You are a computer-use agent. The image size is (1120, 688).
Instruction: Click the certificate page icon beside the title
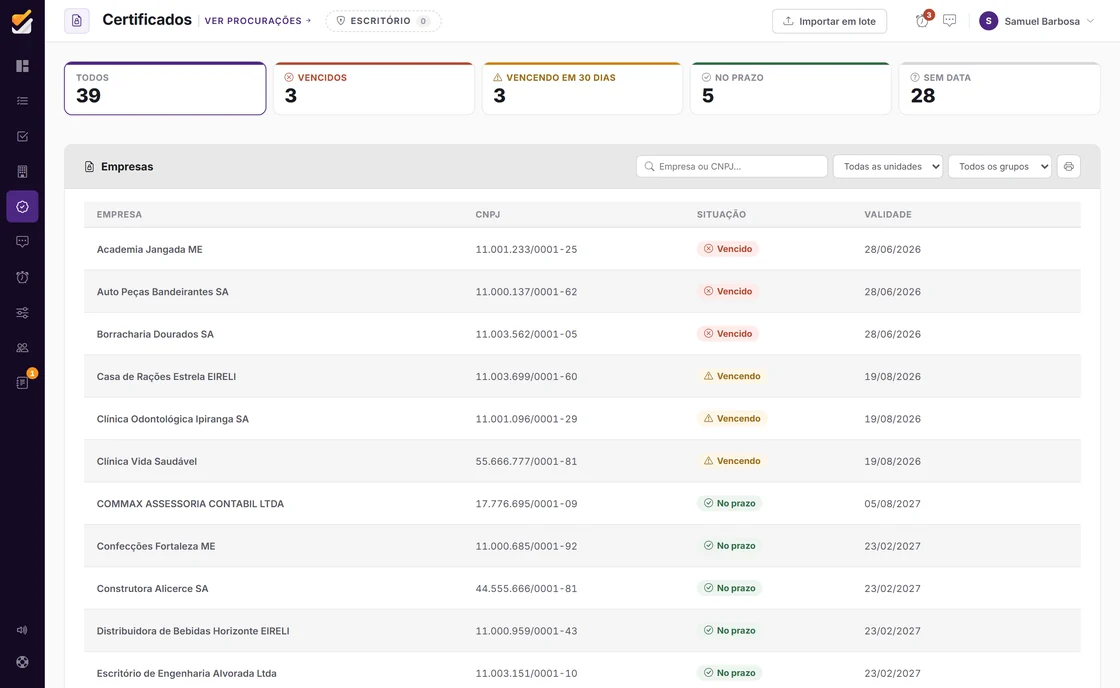[x=76, y=21]
